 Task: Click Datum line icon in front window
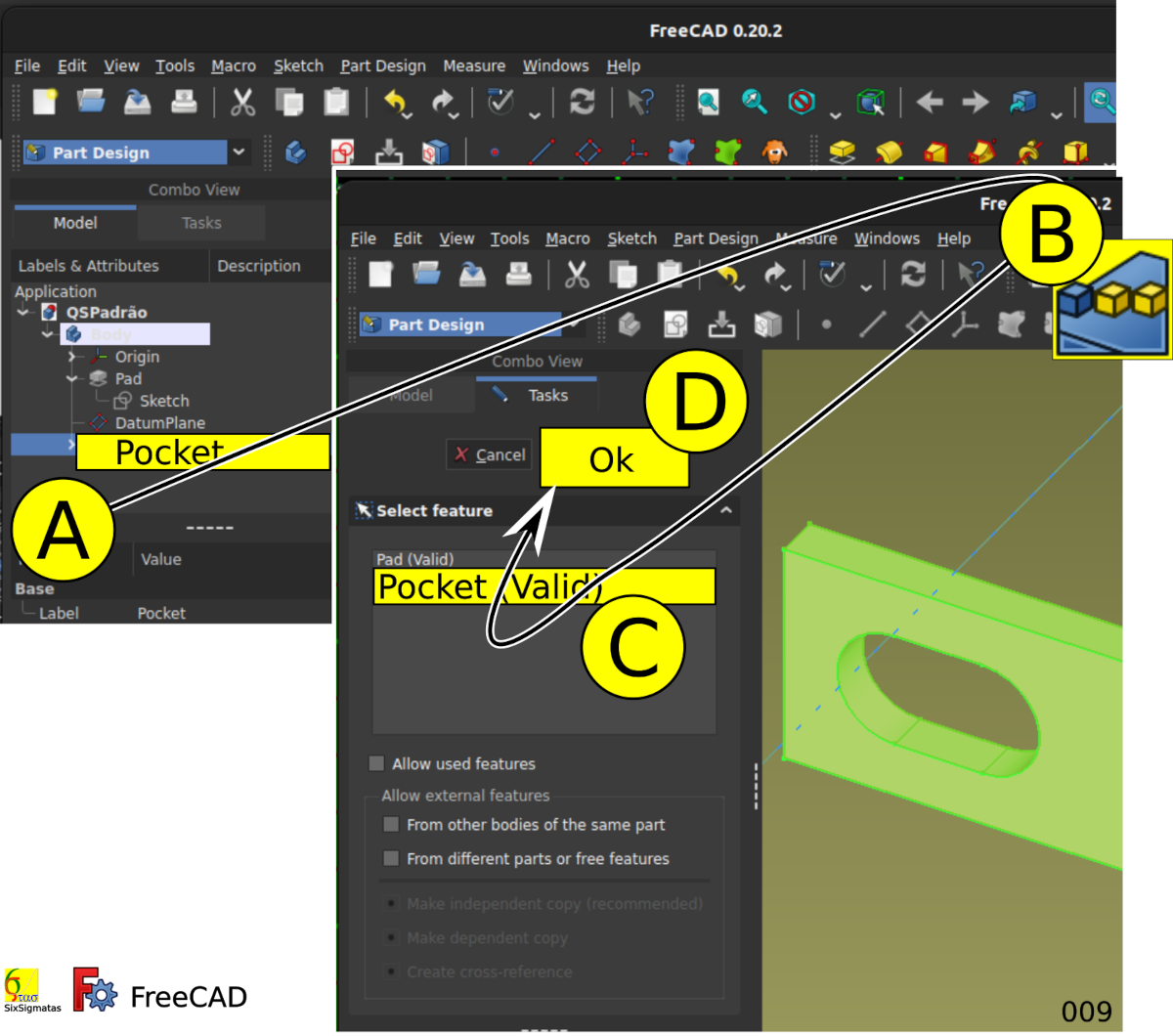tap(872, 324)
